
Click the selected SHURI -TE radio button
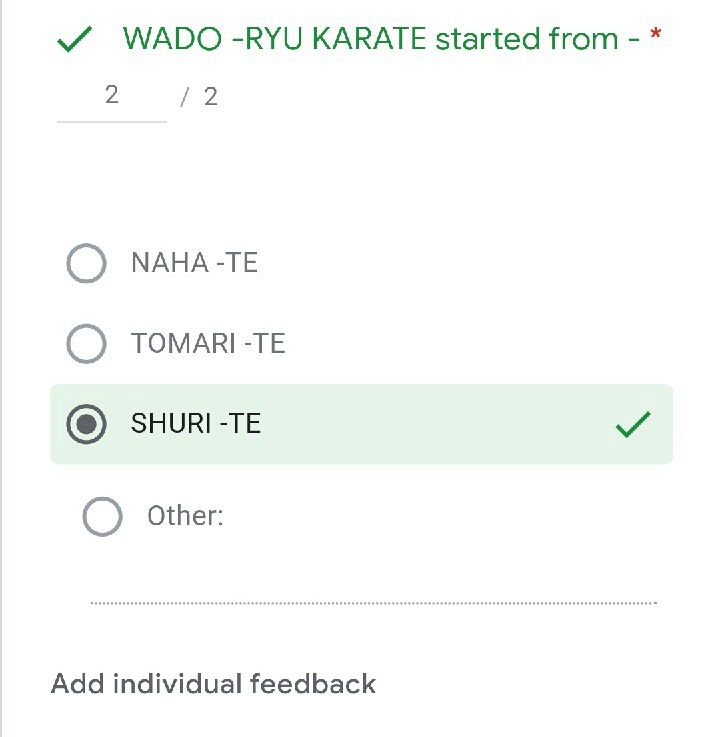[x=86, y=425]
